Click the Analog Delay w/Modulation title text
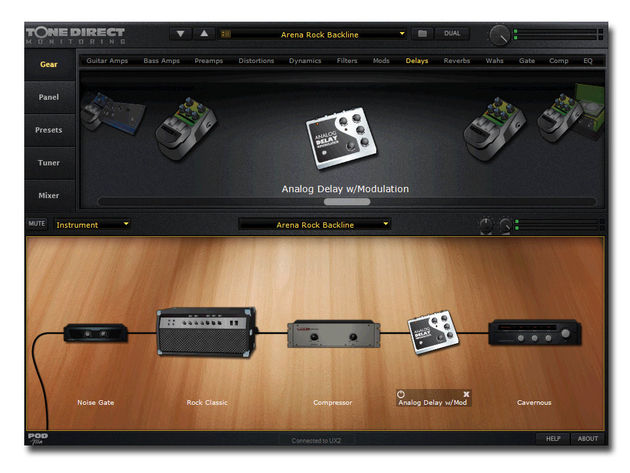Screen dimensions: 630x473 coord(345,189)
